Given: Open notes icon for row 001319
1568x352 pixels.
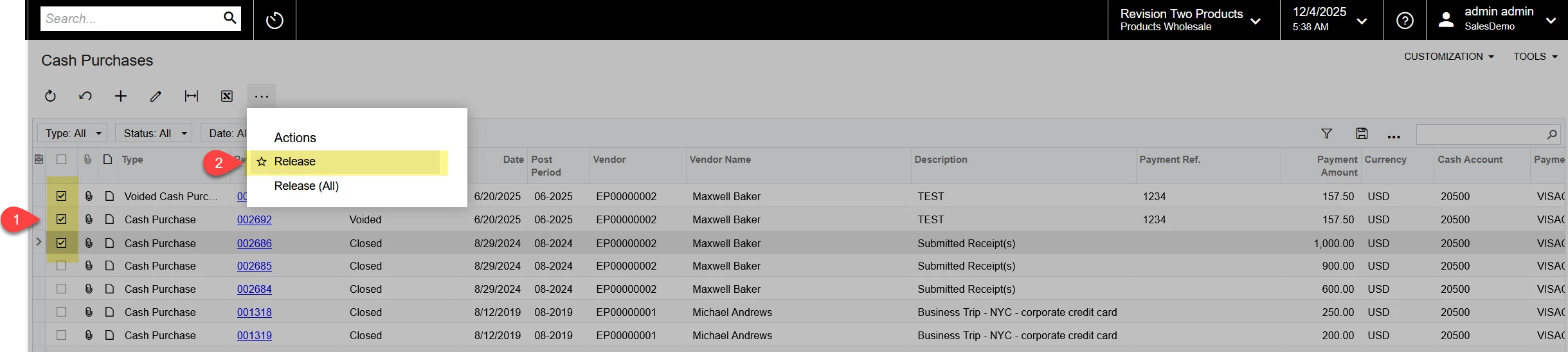Looking at the screenshot, I should pyautogui.click(x=109, y=335).
